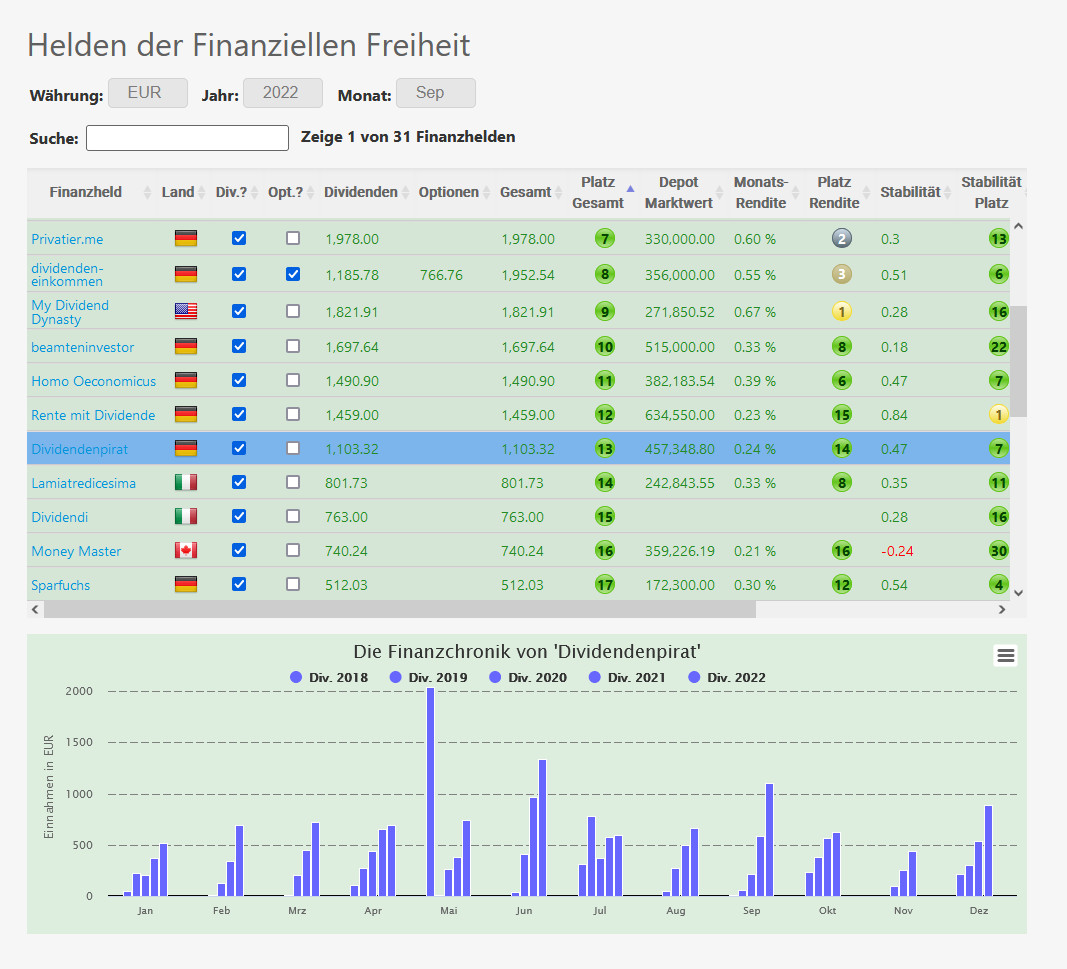Toggle Opt.? checkbox for Homo Oeconomicus

293,380
